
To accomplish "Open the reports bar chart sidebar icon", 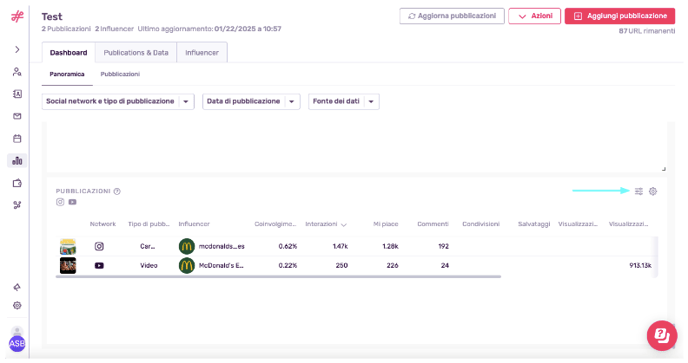I will point(17,161).
